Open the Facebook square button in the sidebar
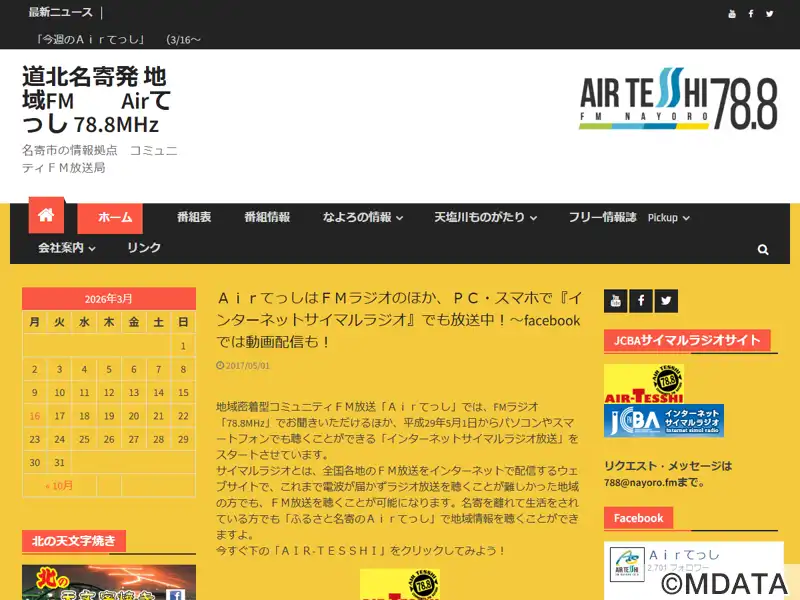This screenshot has width=800, height=600. click(641, 301)
